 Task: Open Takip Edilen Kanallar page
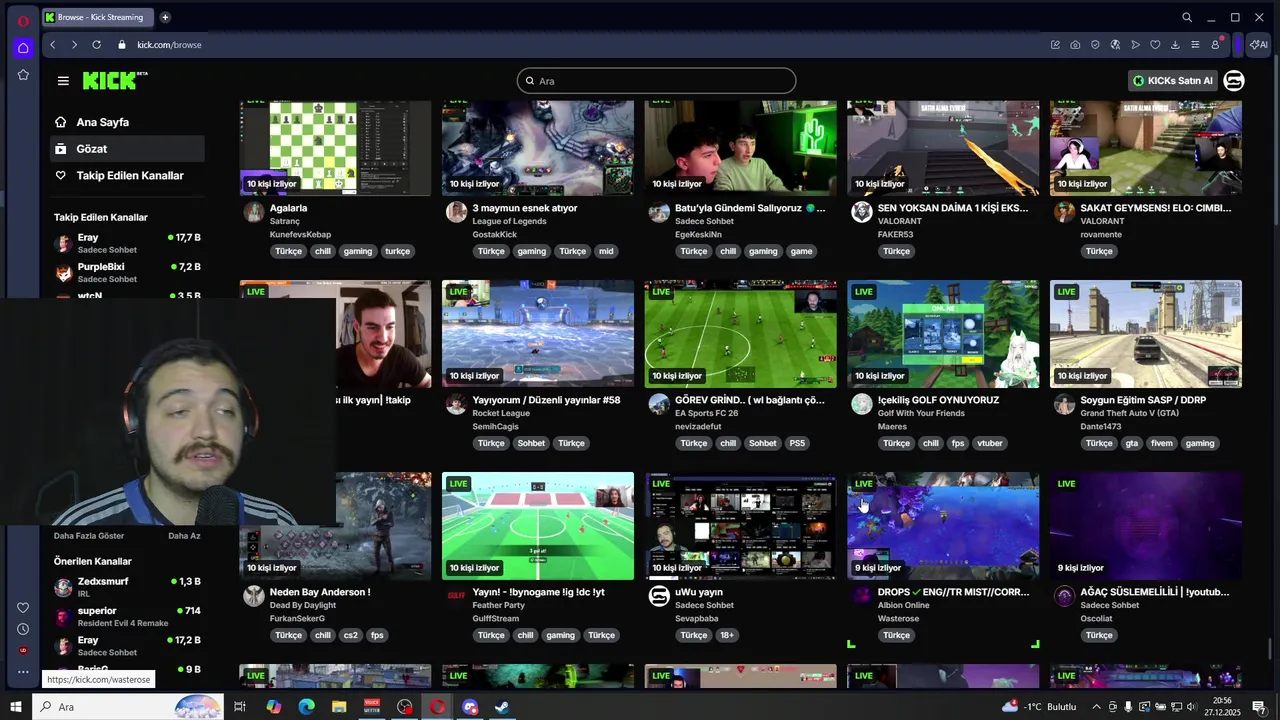click(x=128, y=176)
